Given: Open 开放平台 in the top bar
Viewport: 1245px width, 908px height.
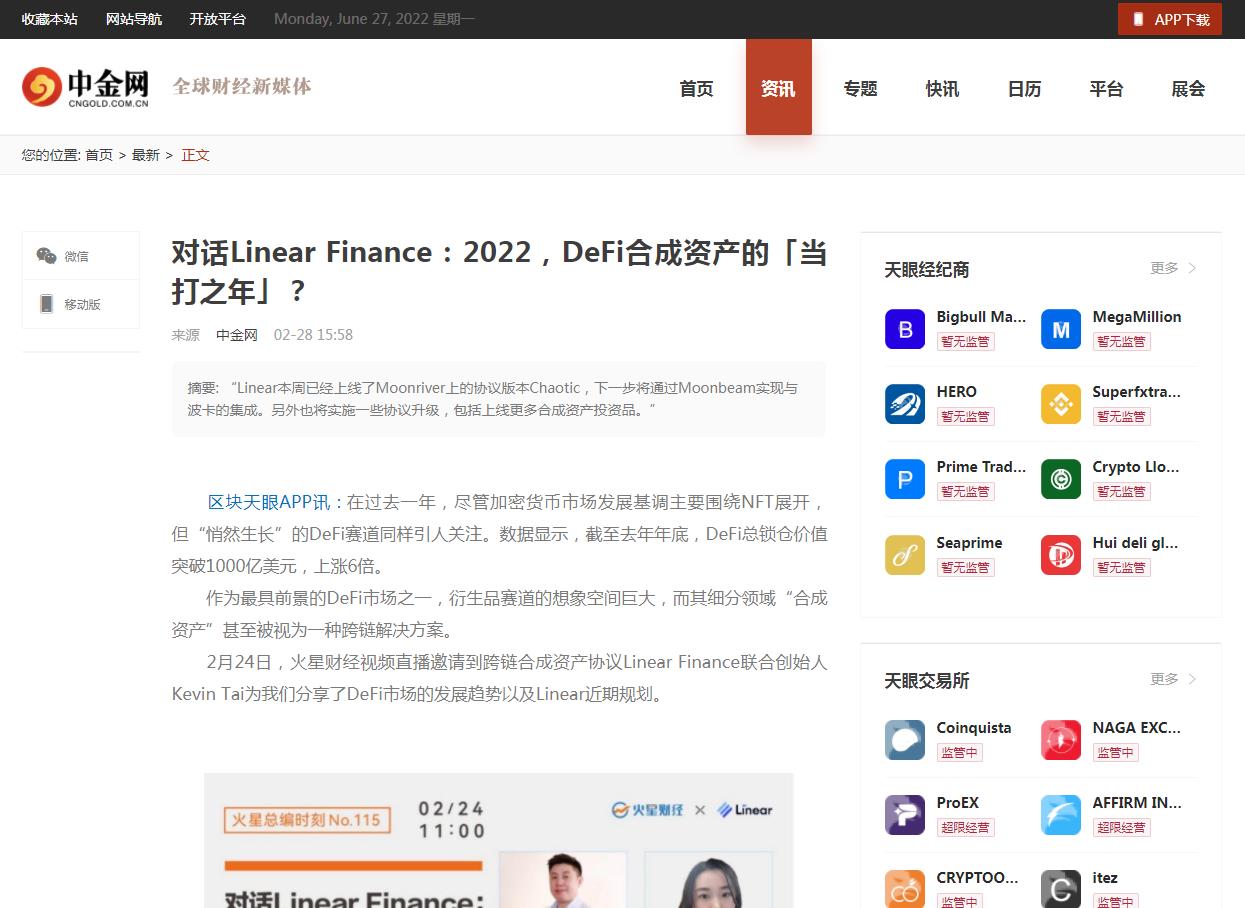Looking at the screenshot, I should 218,19.
